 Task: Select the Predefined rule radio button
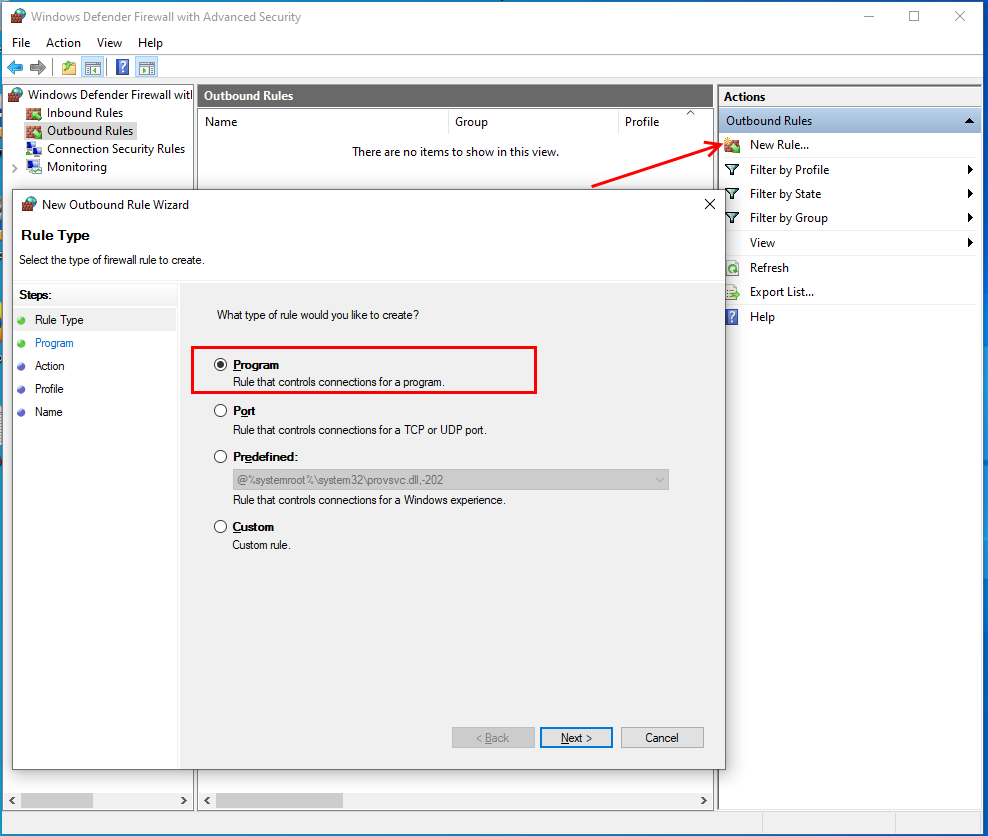[221, 457]
